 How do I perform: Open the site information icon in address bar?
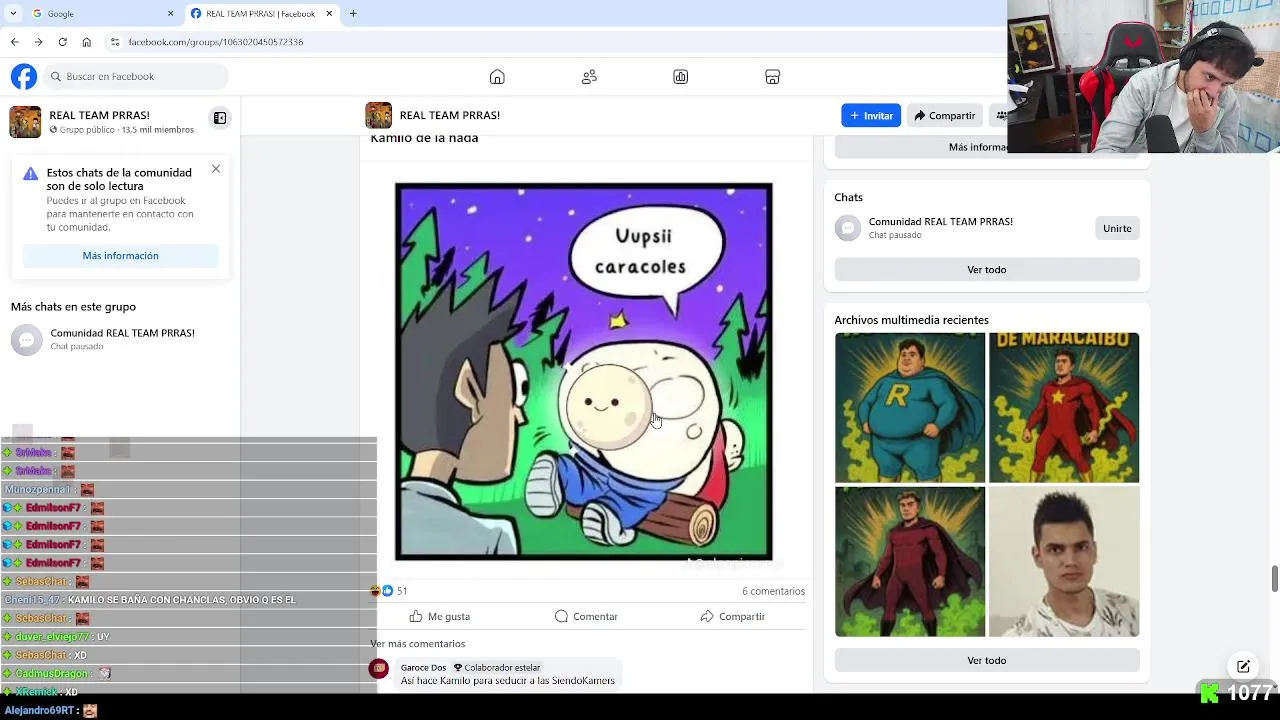click(115, 42)
